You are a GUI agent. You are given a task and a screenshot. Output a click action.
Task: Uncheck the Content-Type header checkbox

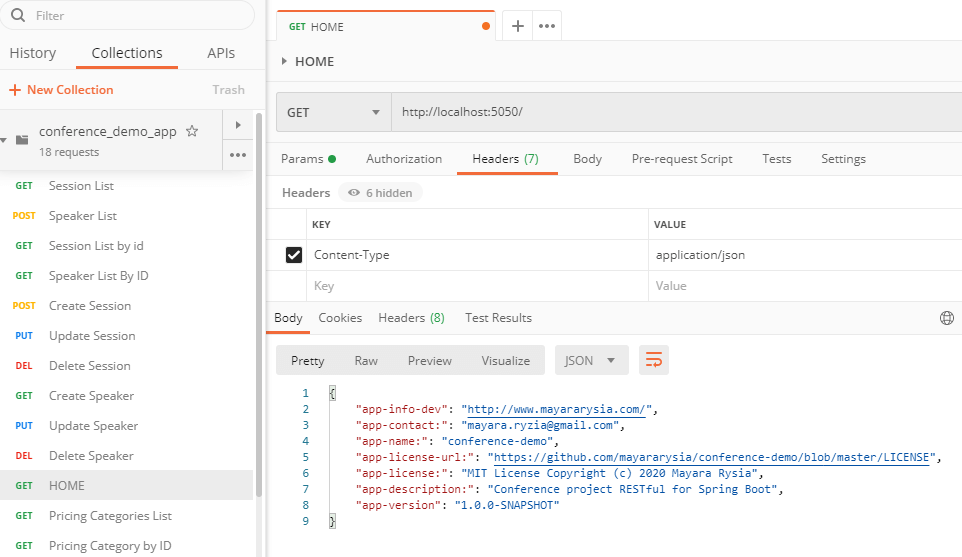click(294, 255)
